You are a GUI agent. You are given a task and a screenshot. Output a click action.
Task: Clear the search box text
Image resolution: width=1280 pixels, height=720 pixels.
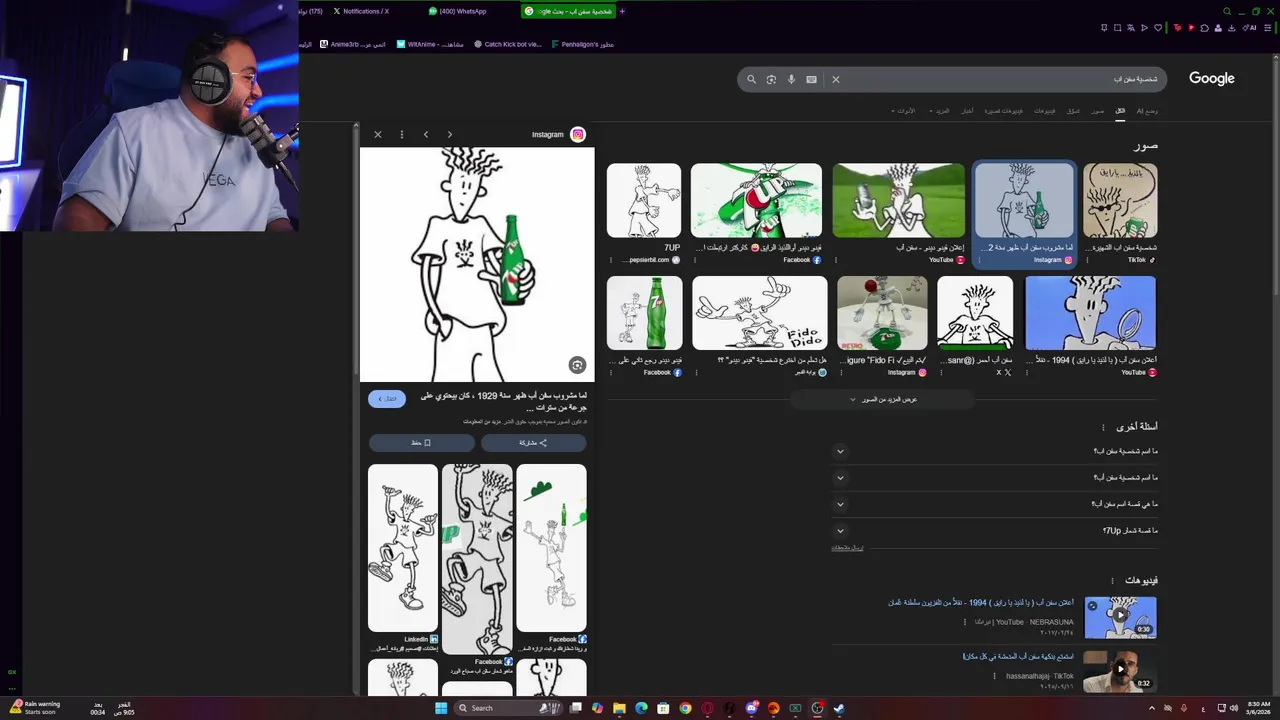click(x=836, y=79)
